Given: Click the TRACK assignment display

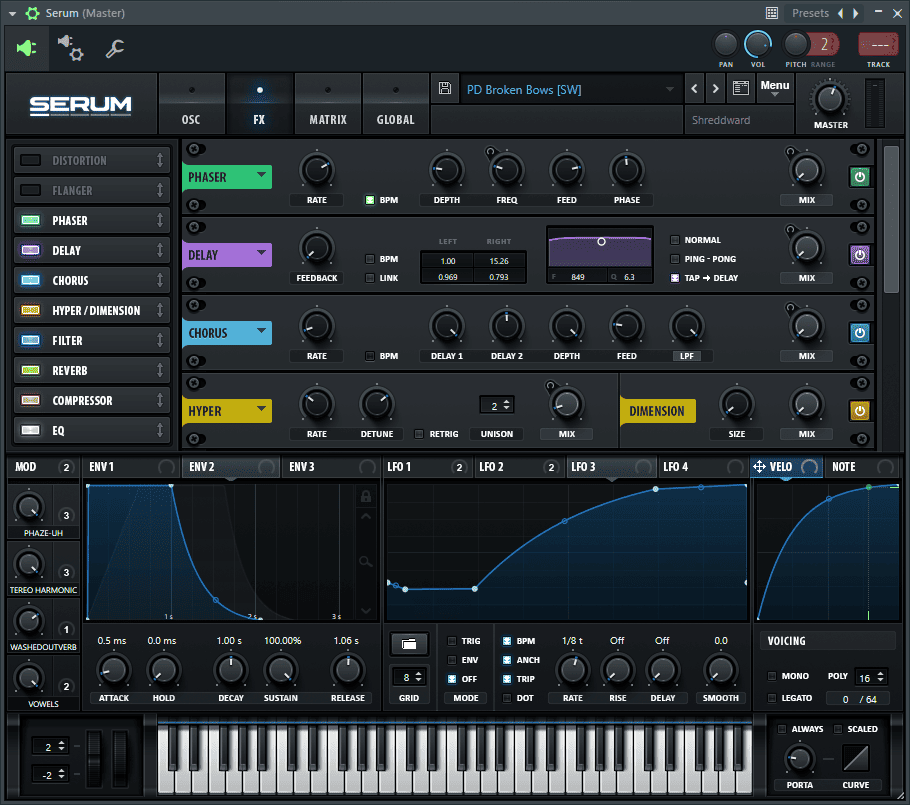Looking at the screenshot, I should click(878, 44).
